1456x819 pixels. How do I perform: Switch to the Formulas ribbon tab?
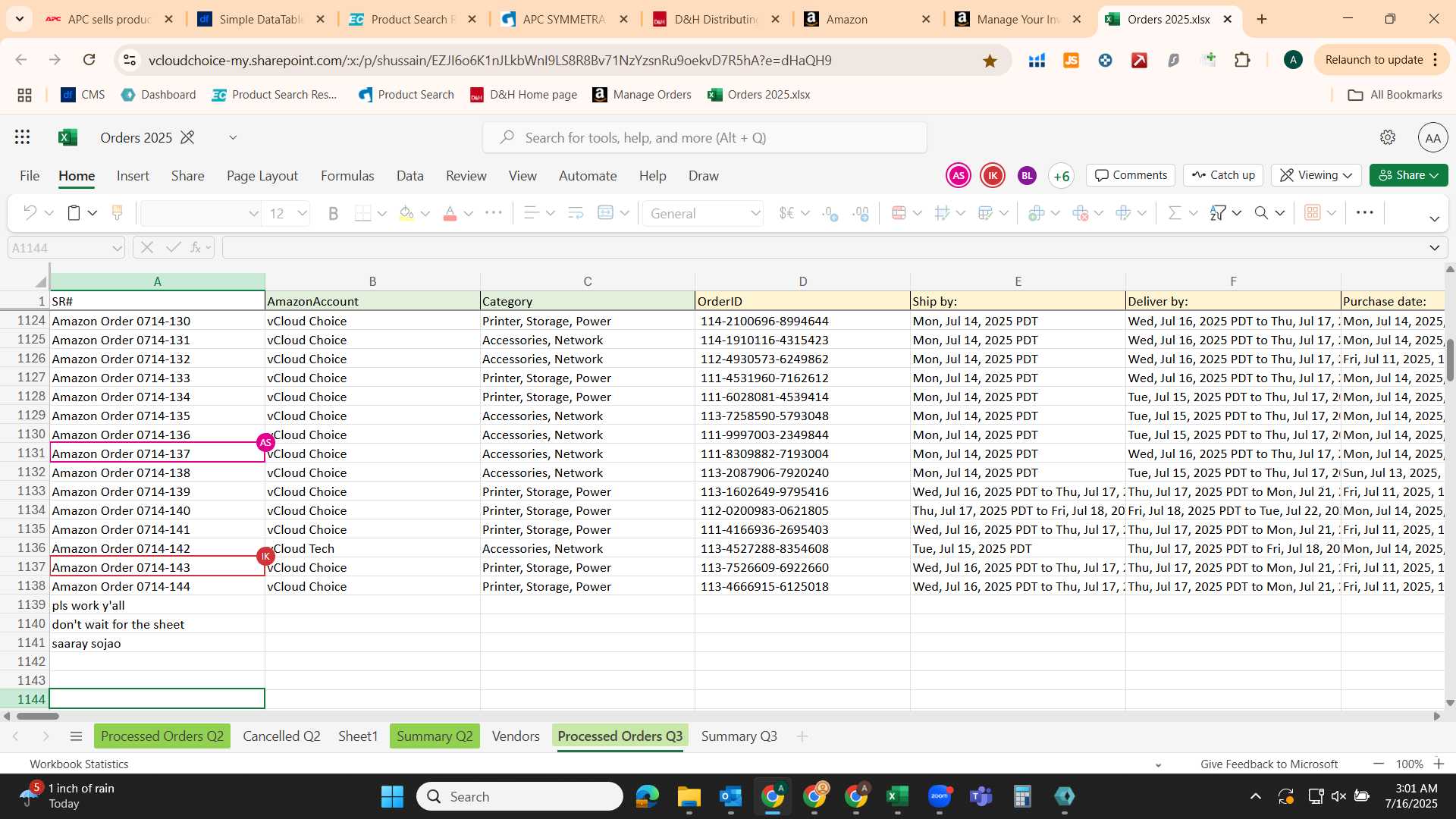tap(347, 175)
